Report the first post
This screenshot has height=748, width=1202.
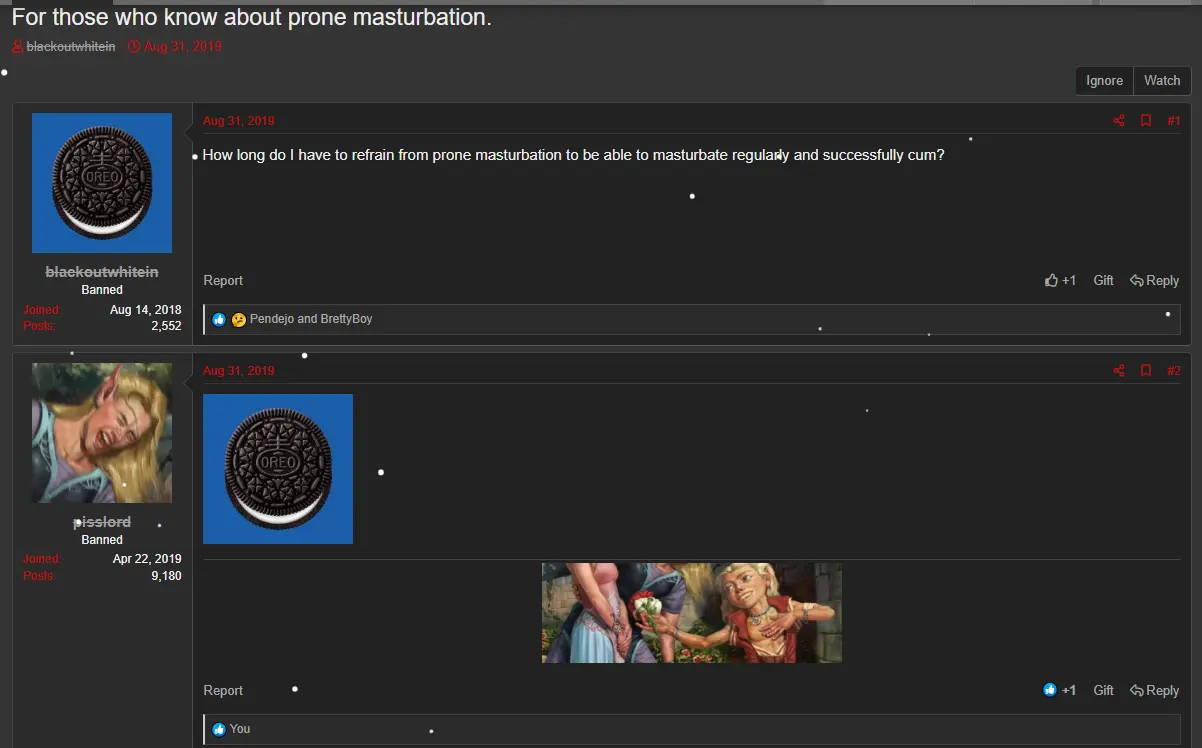point(223,281)
